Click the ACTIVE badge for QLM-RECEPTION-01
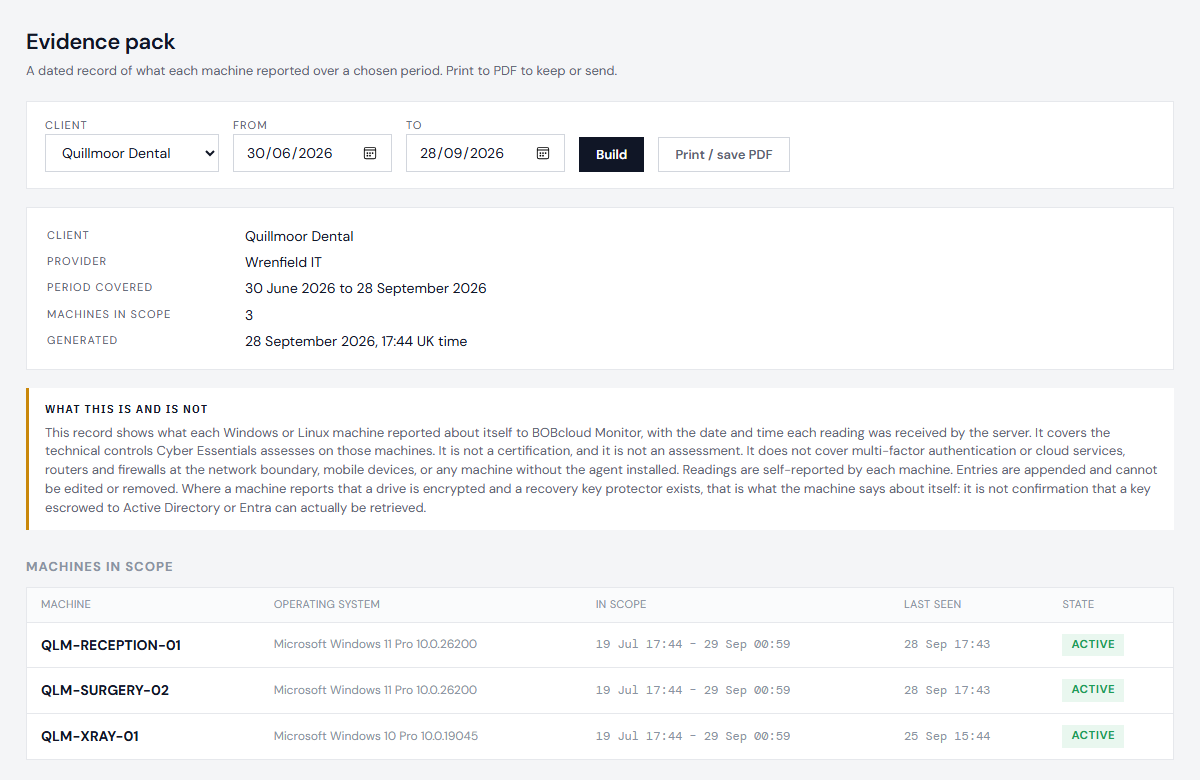 pos(1093,644)
